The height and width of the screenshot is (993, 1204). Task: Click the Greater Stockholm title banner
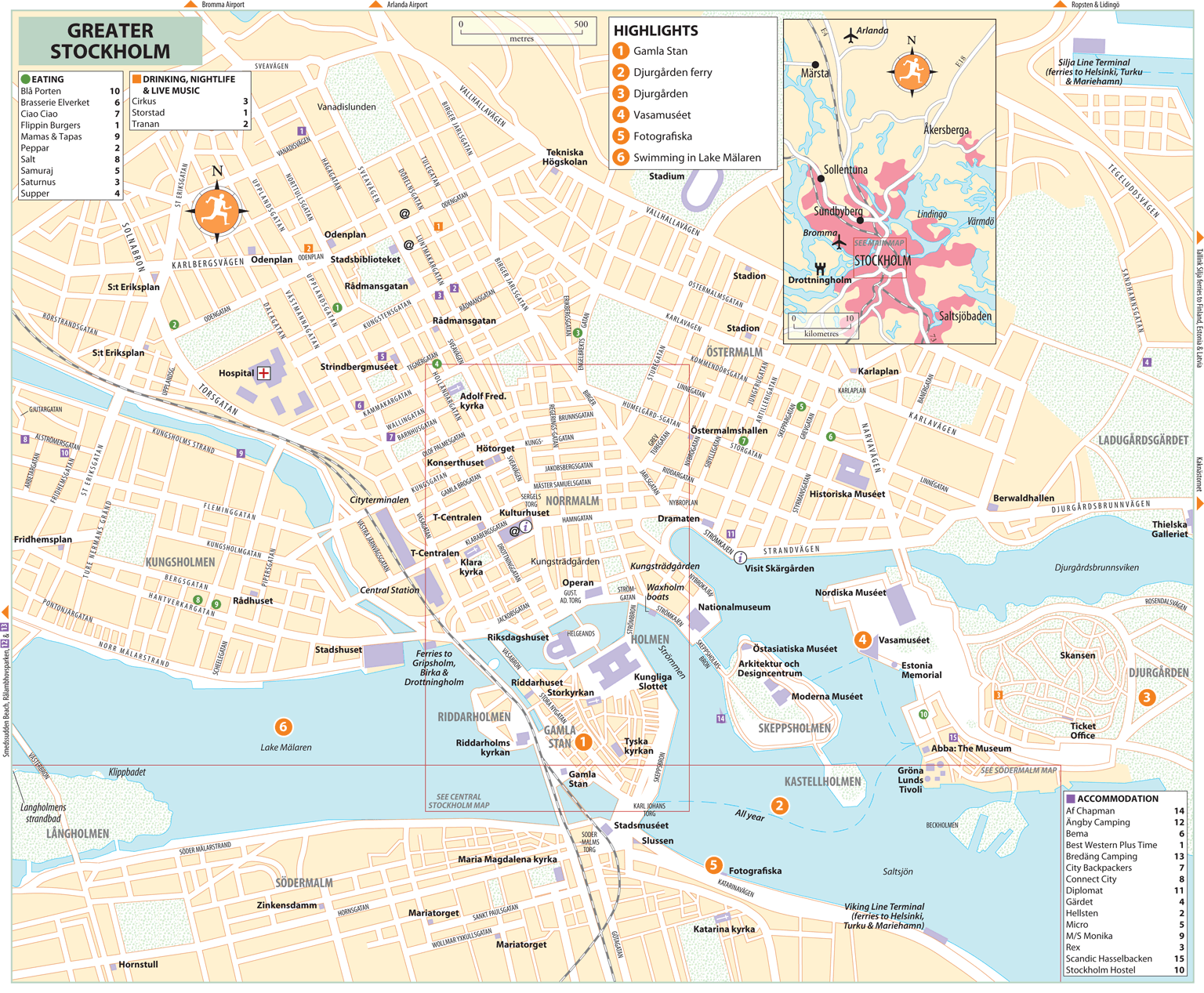click(x=110, y=42)
